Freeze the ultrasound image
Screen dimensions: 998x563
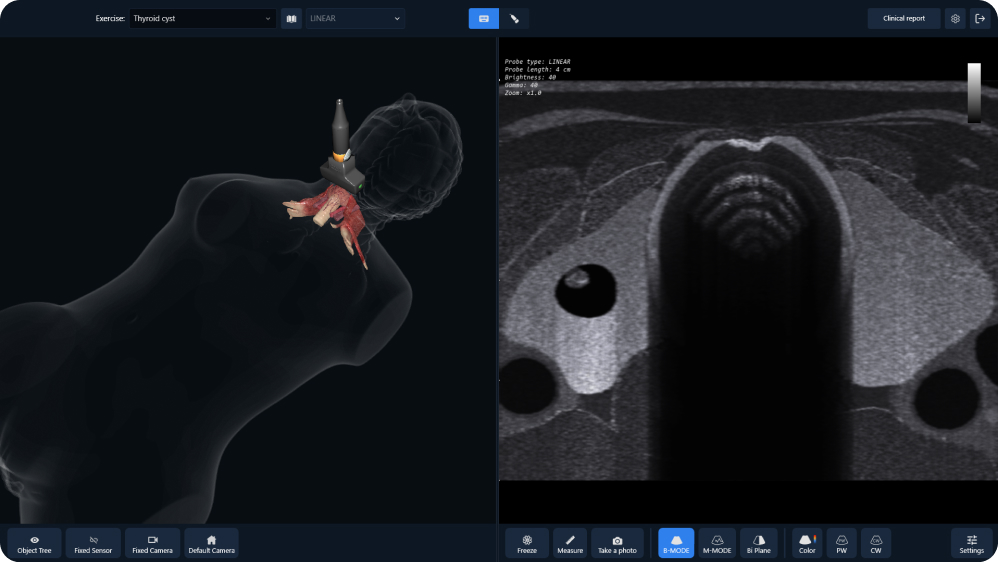527,543
